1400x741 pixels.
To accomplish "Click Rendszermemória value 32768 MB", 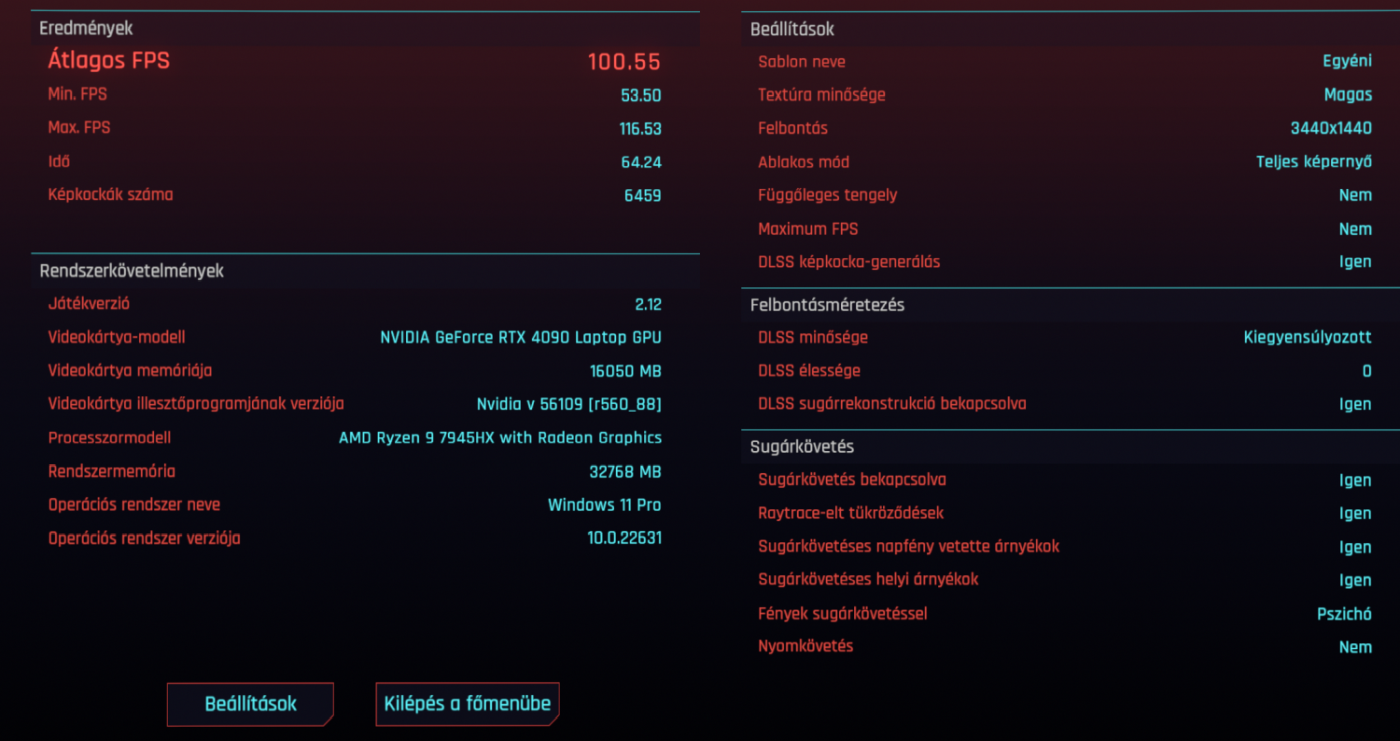I will click(x=626, y=472).
